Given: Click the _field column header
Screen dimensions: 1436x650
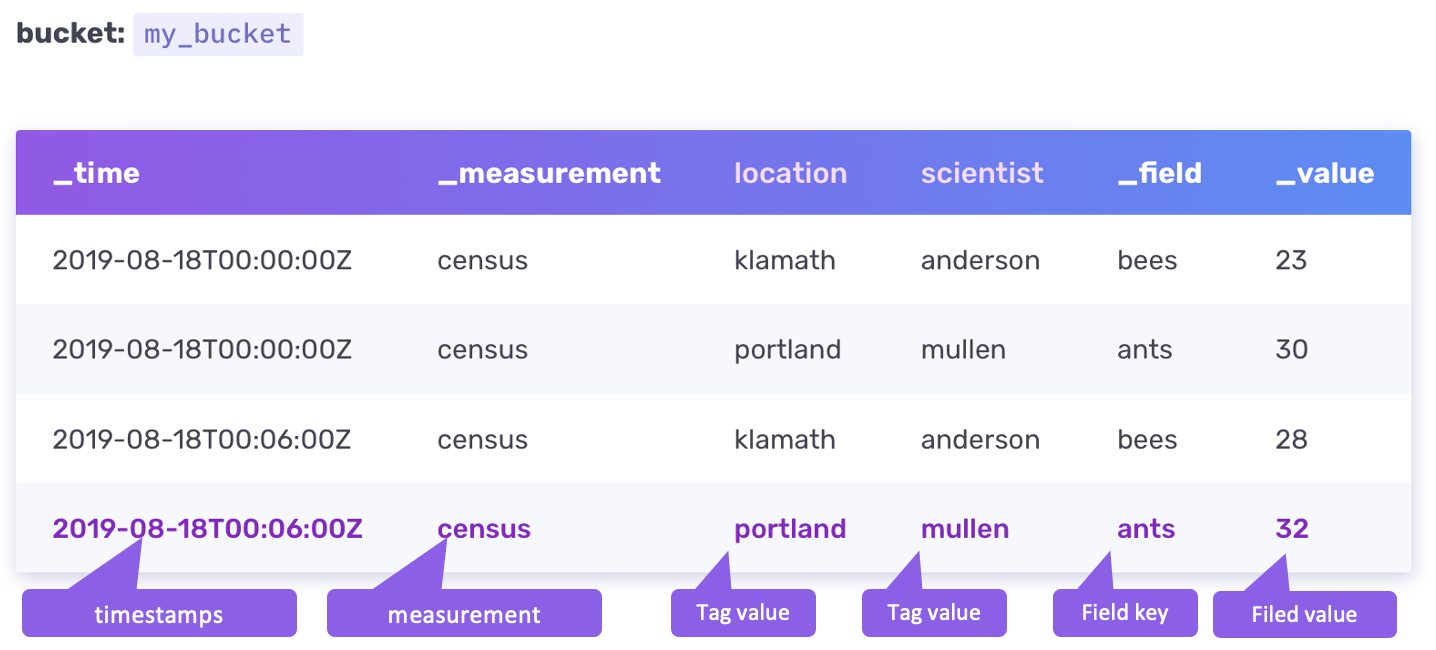Looking at the screenshot, I should click(x=1159, y=173).
